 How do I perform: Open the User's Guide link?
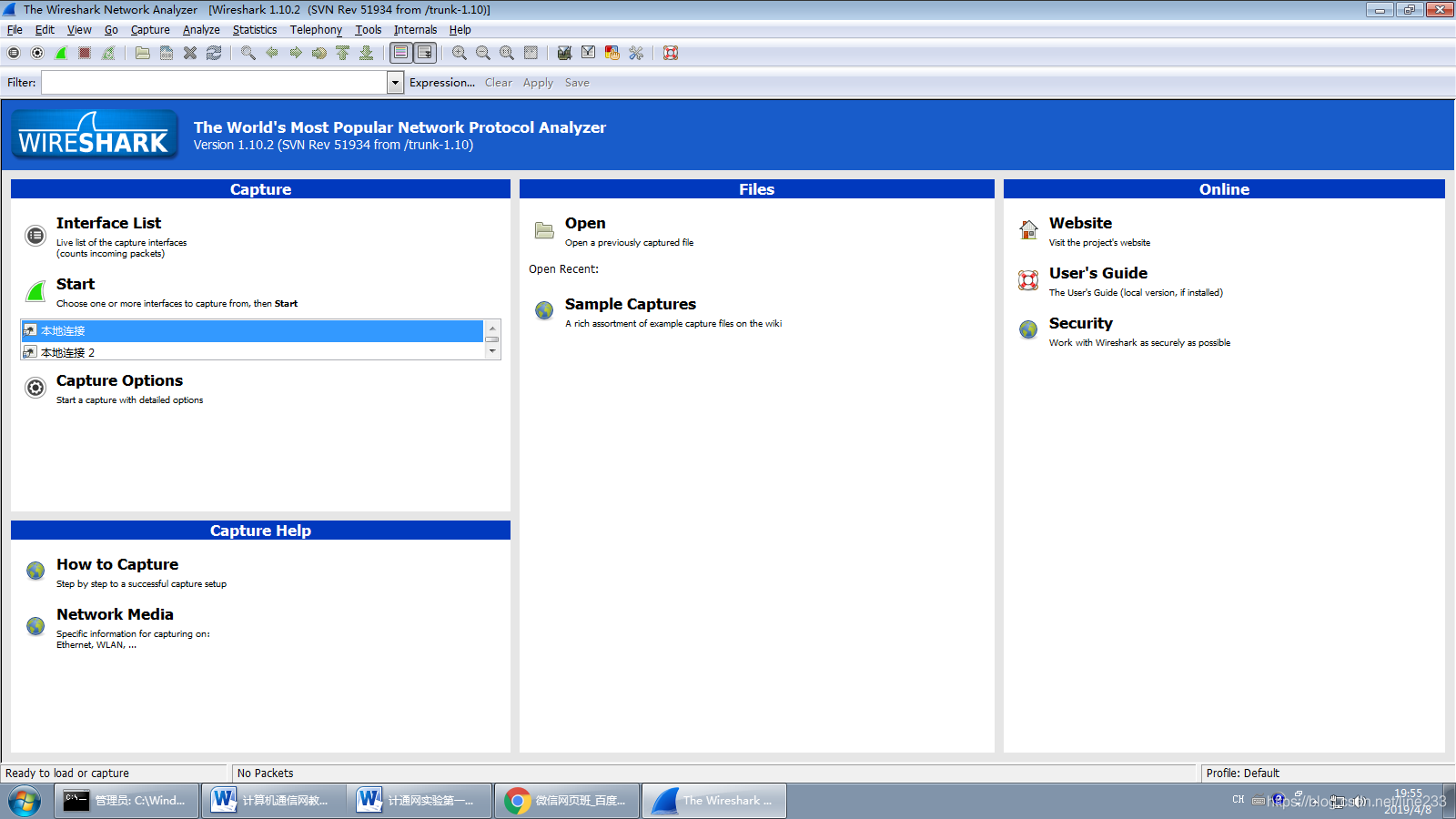(x=1098, y=273)
